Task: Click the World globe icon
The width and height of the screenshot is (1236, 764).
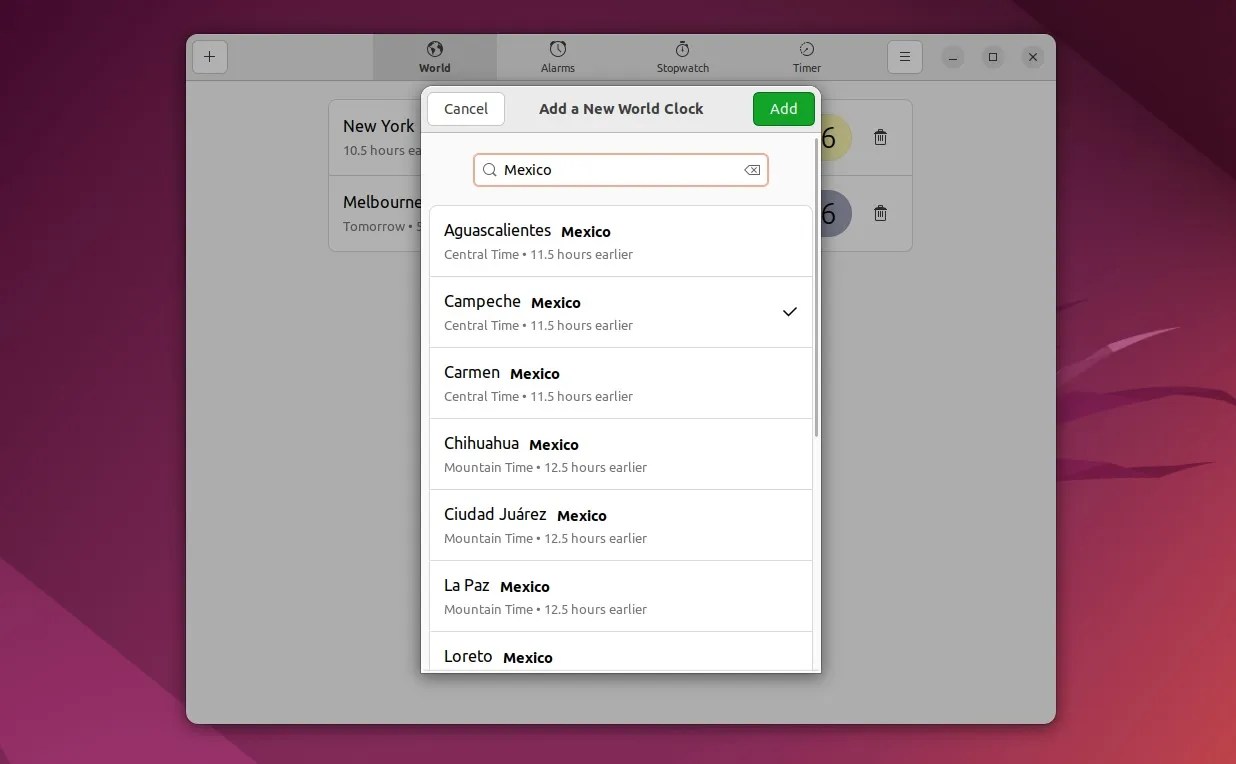Action: 434,48
